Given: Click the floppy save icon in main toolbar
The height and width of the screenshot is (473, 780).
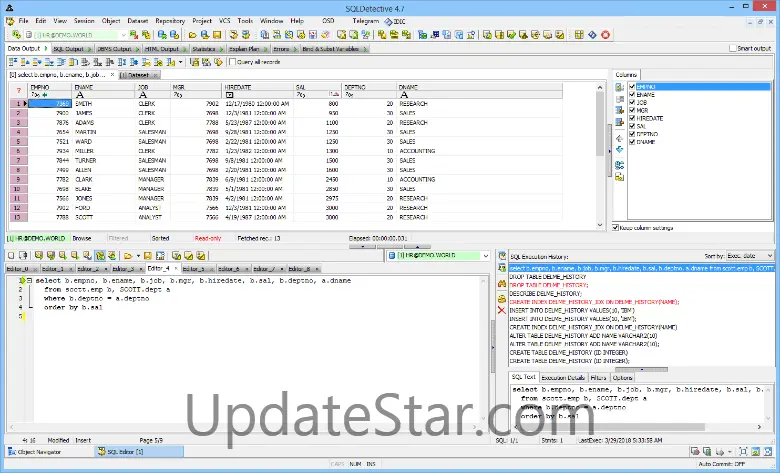Looking at the screenshot, I should pos(217,35).
